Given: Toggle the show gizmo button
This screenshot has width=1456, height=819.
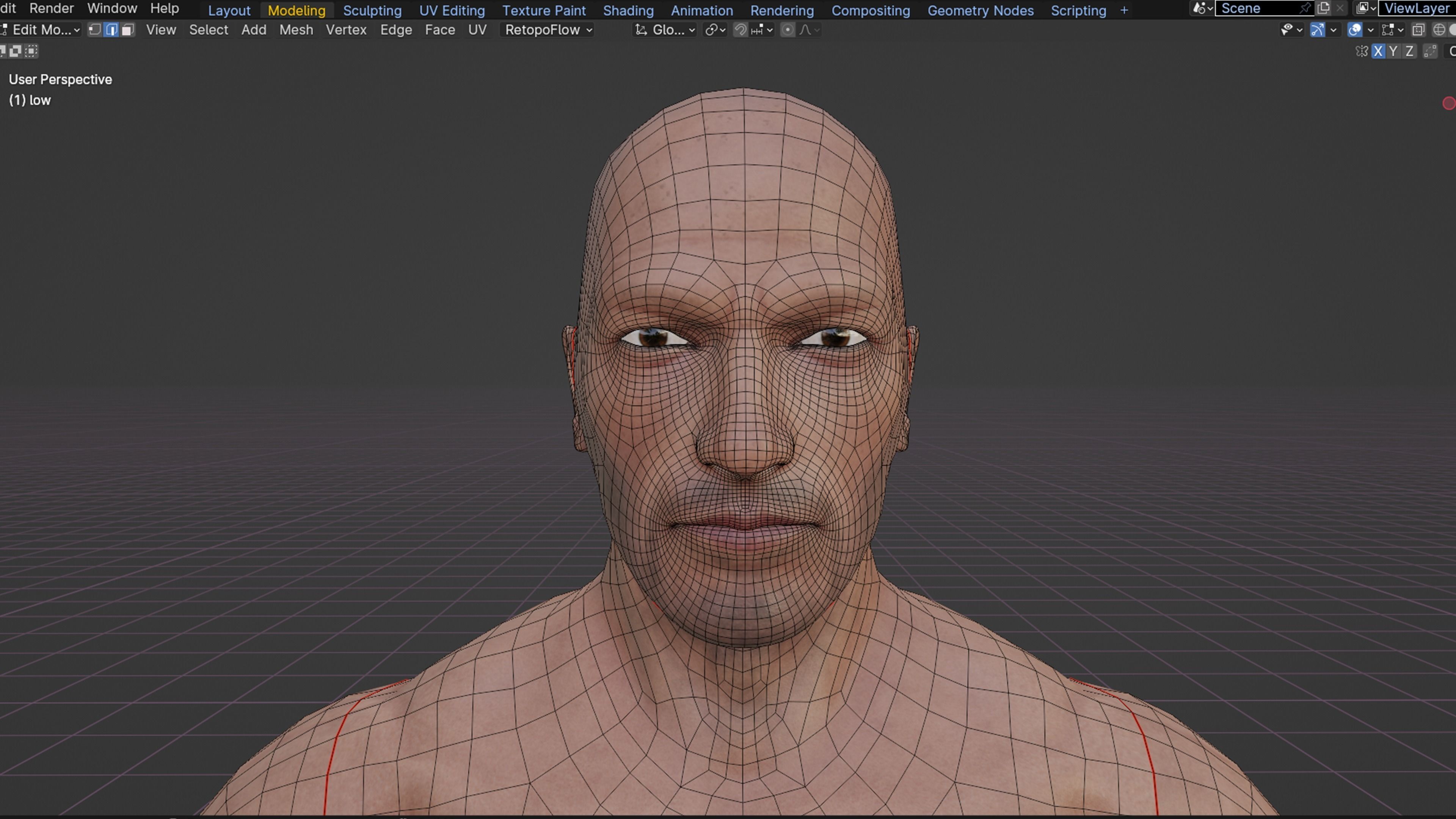Looking at the screenshot, I should click(x=1317, y=30).
